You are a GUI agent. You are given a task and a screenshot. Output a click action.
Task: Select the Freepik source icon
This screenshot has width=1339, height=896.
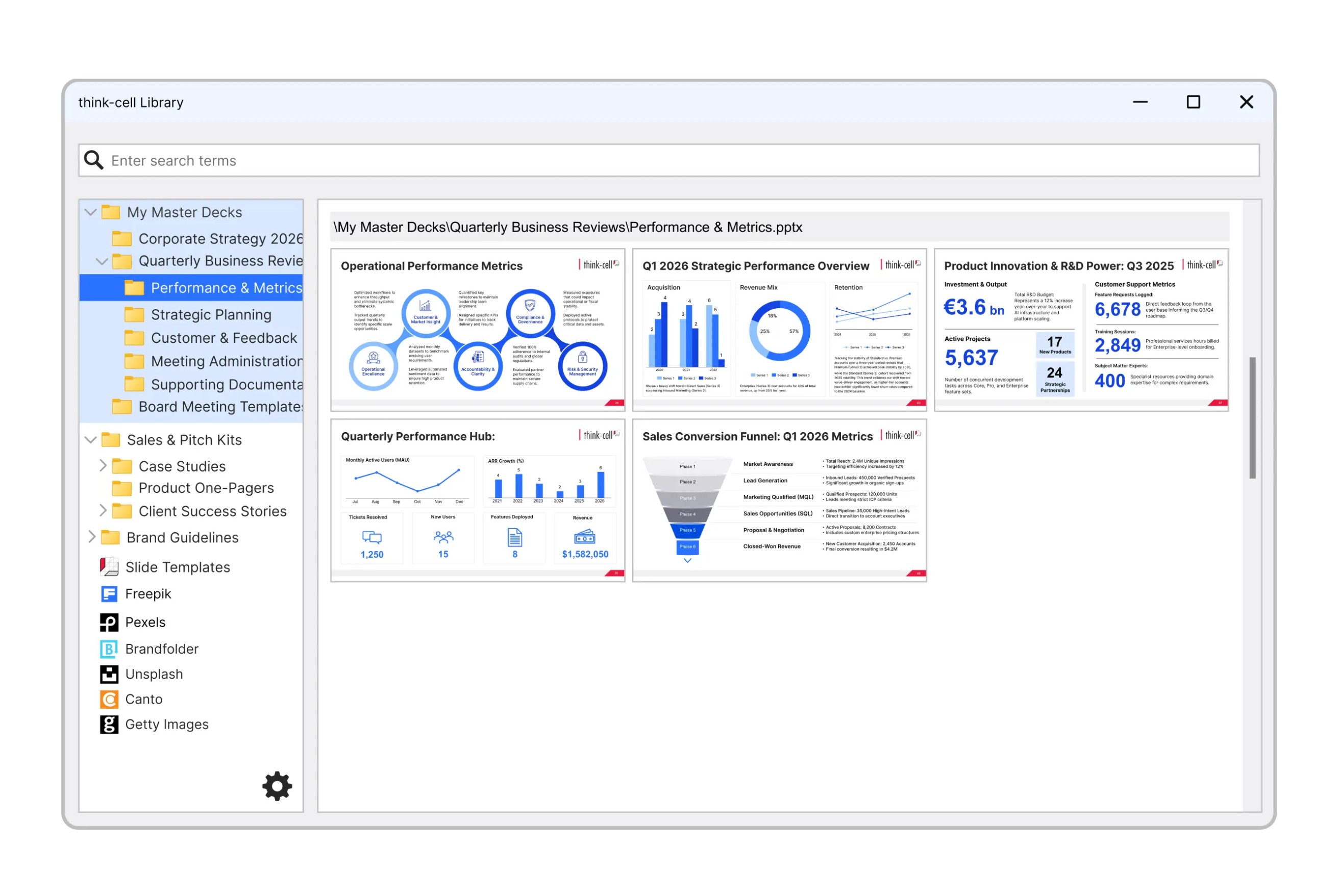pos(109,594)
